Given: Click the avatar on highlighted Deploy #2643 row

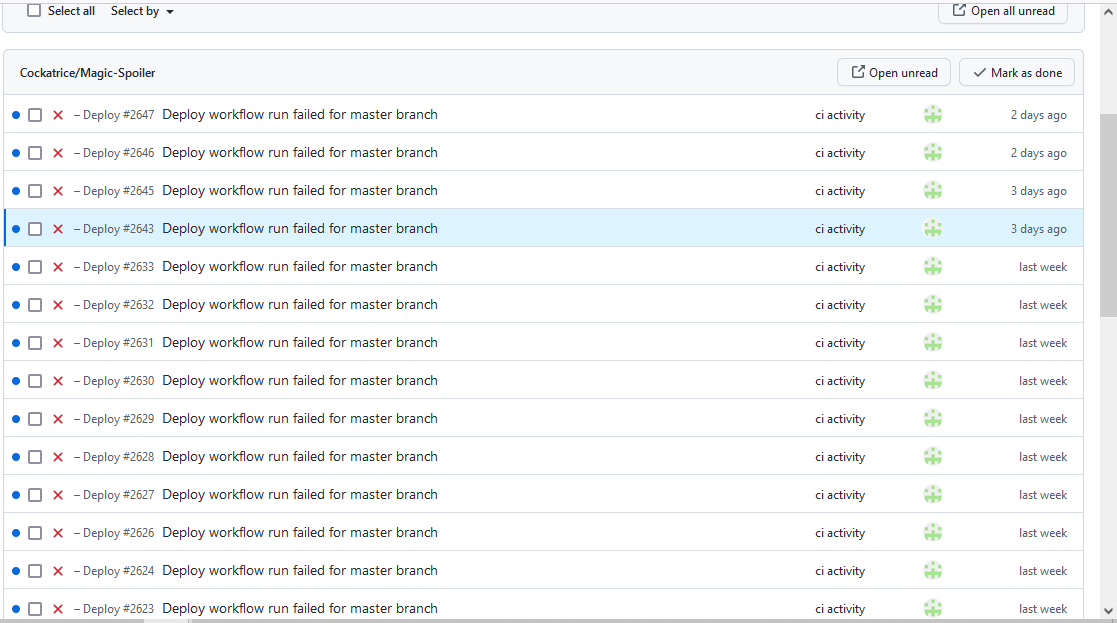Looking at the screenshot, I should coord(932,228).
